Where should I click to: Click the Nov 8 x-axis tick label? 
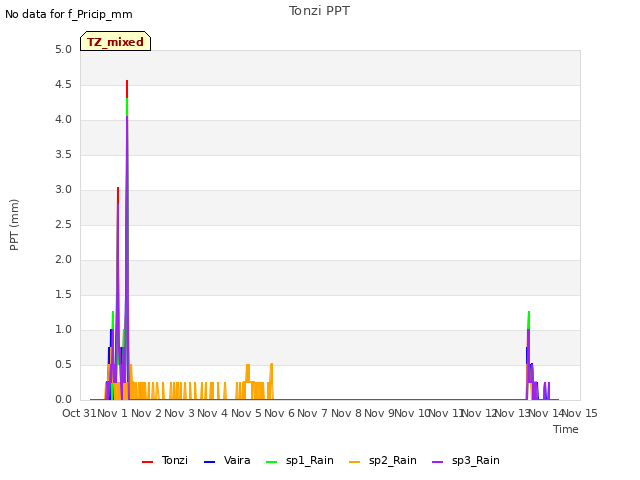[347, 413]
